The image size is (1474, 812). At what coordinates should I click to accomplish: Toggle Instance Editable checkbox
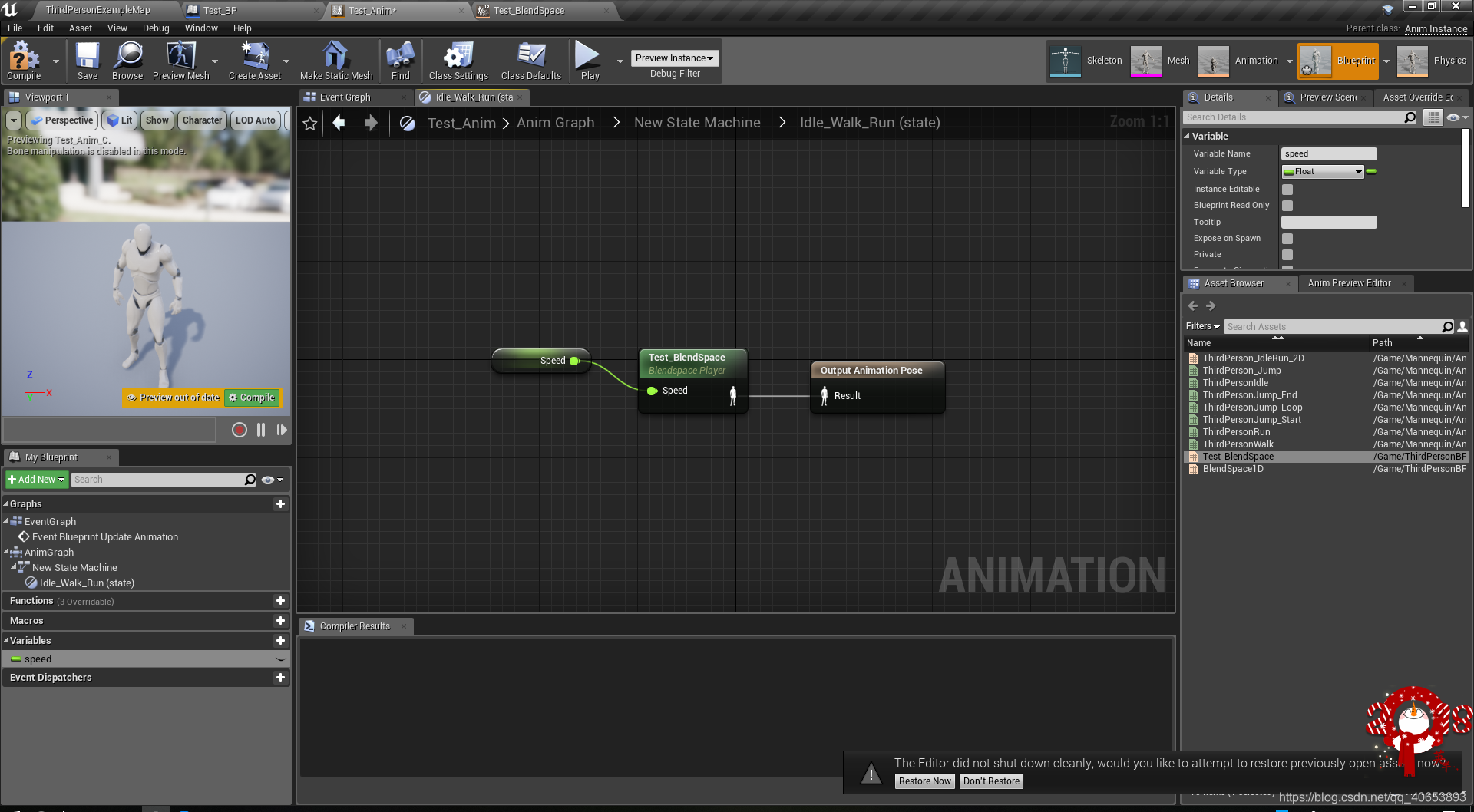(1287, 190)
